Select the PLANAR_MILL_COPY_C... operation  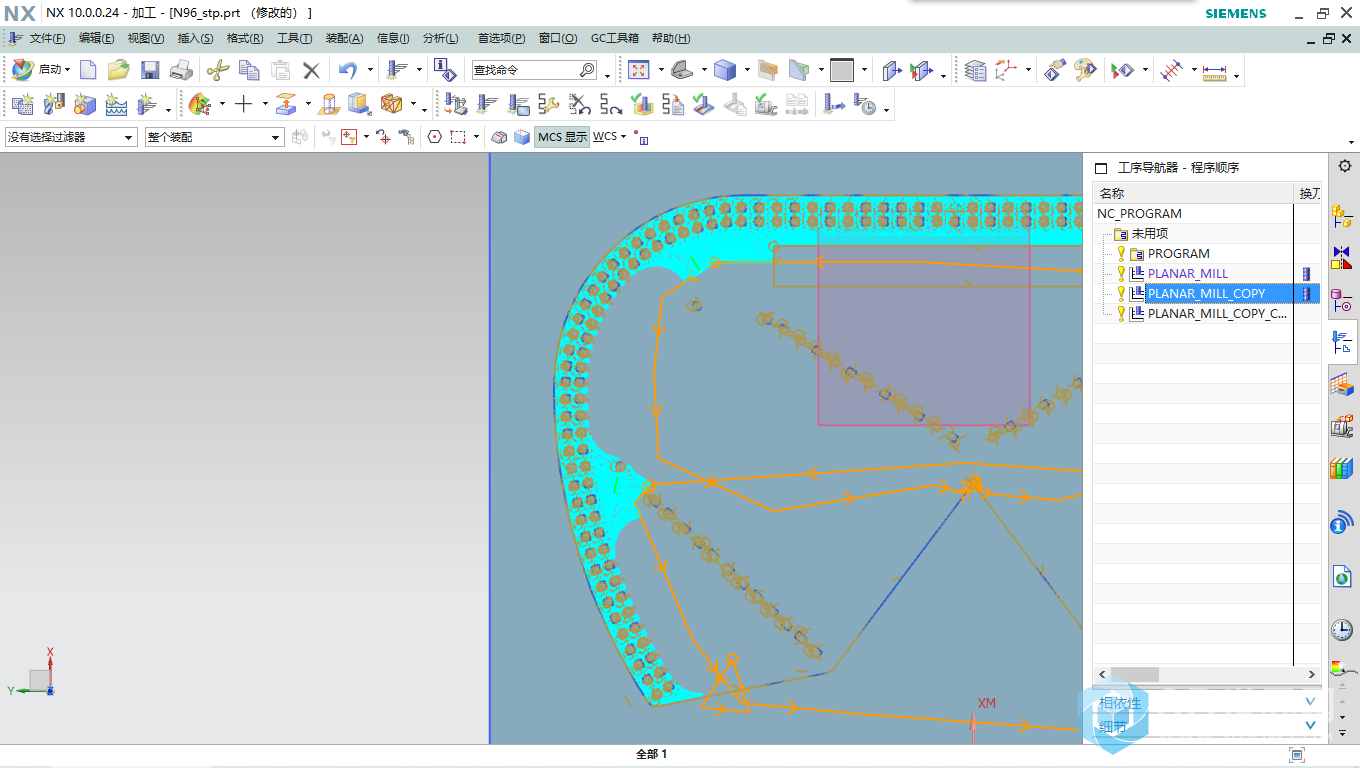point(1217,313)
